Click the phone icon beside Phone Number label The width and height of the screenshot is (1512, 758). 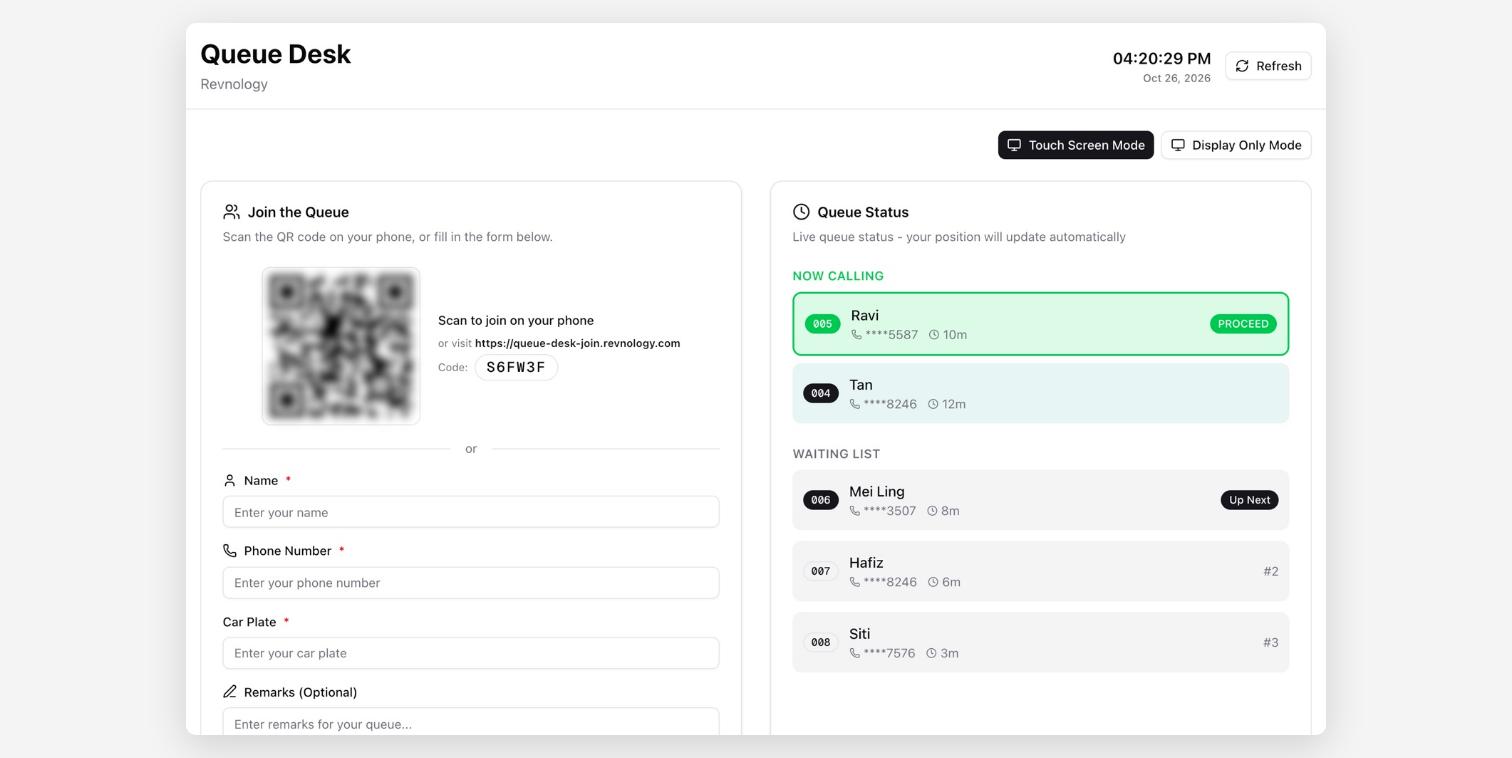[x=230, y=551]
